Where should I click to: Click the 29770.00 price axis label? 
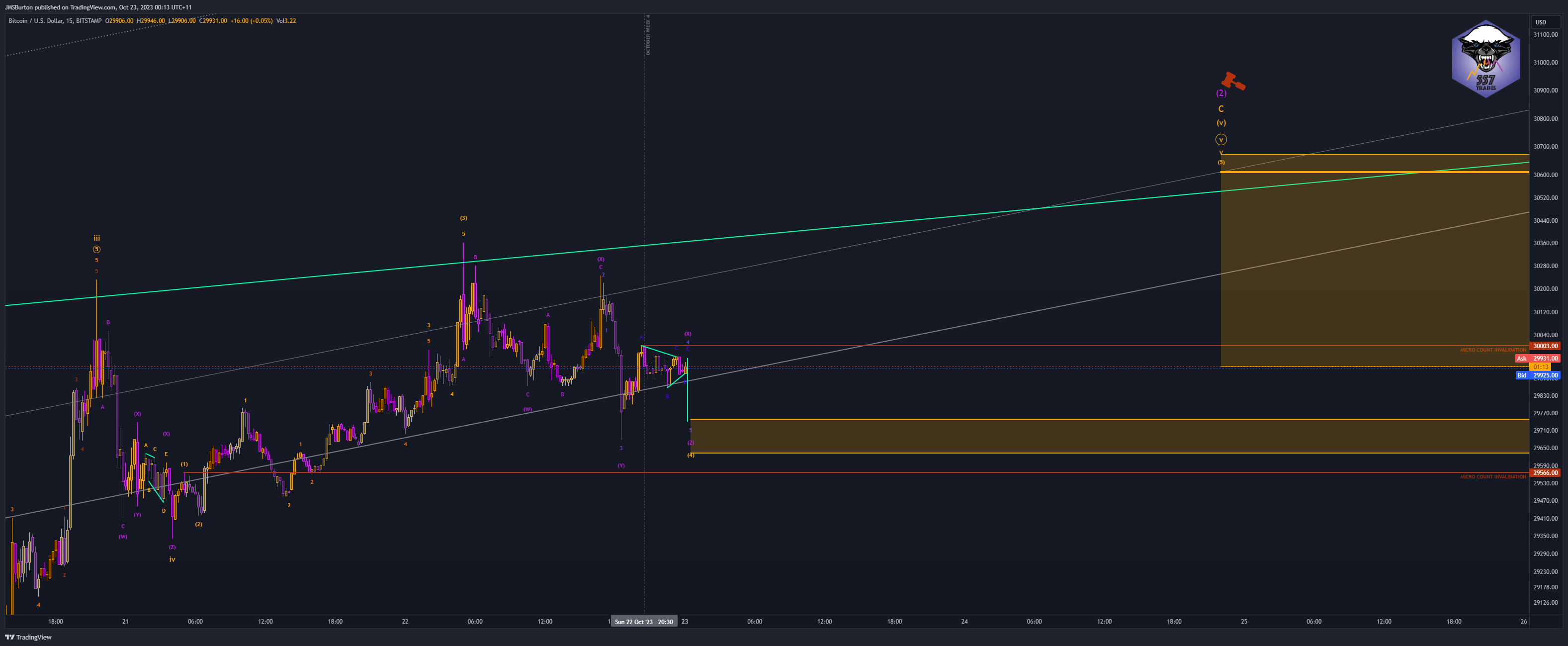click(1546, 413)
